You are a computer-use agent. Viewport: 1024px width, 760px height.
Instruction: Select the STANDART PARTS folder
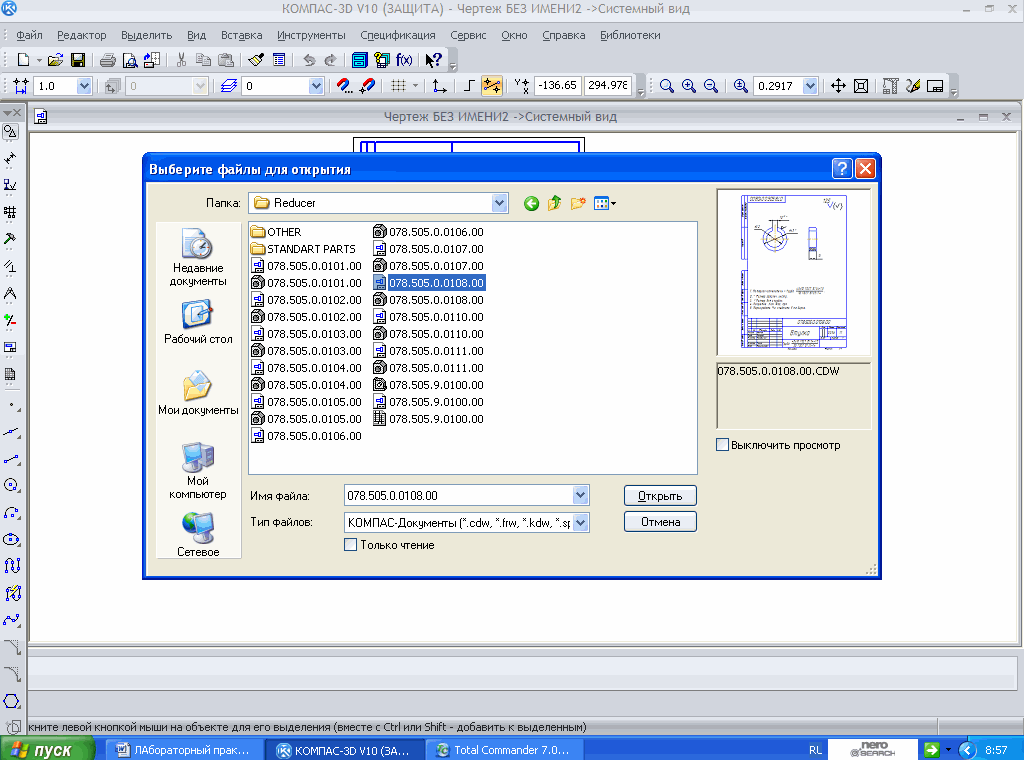pyautogui.click(x=304, y=249)
